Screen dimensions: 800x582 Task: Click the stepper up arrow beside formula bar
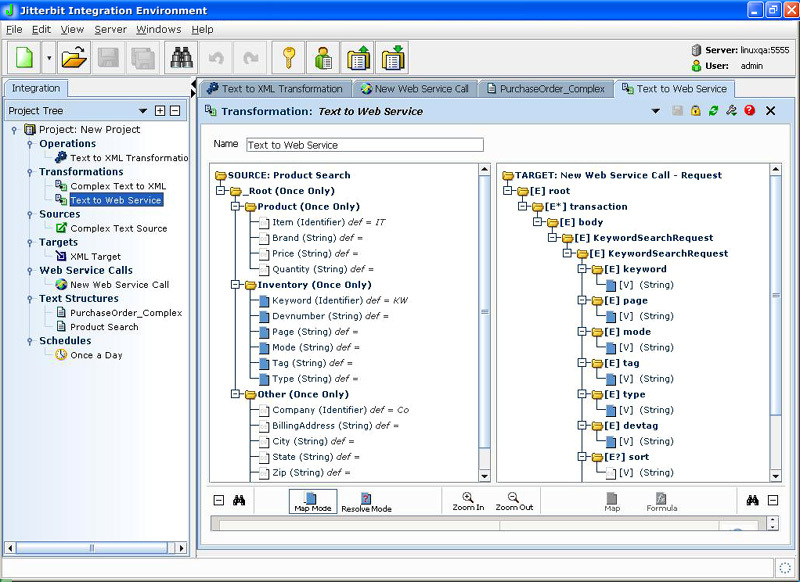[773, 520]
